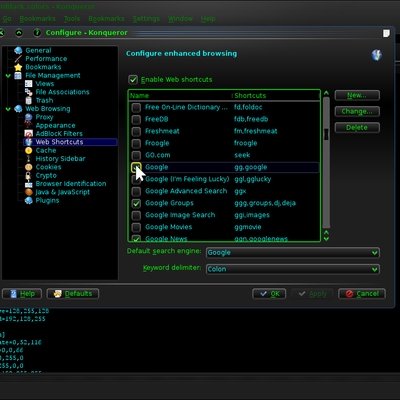400x400 pixels.
Task: Select the Cookies tree item
Action: (48, 167)
